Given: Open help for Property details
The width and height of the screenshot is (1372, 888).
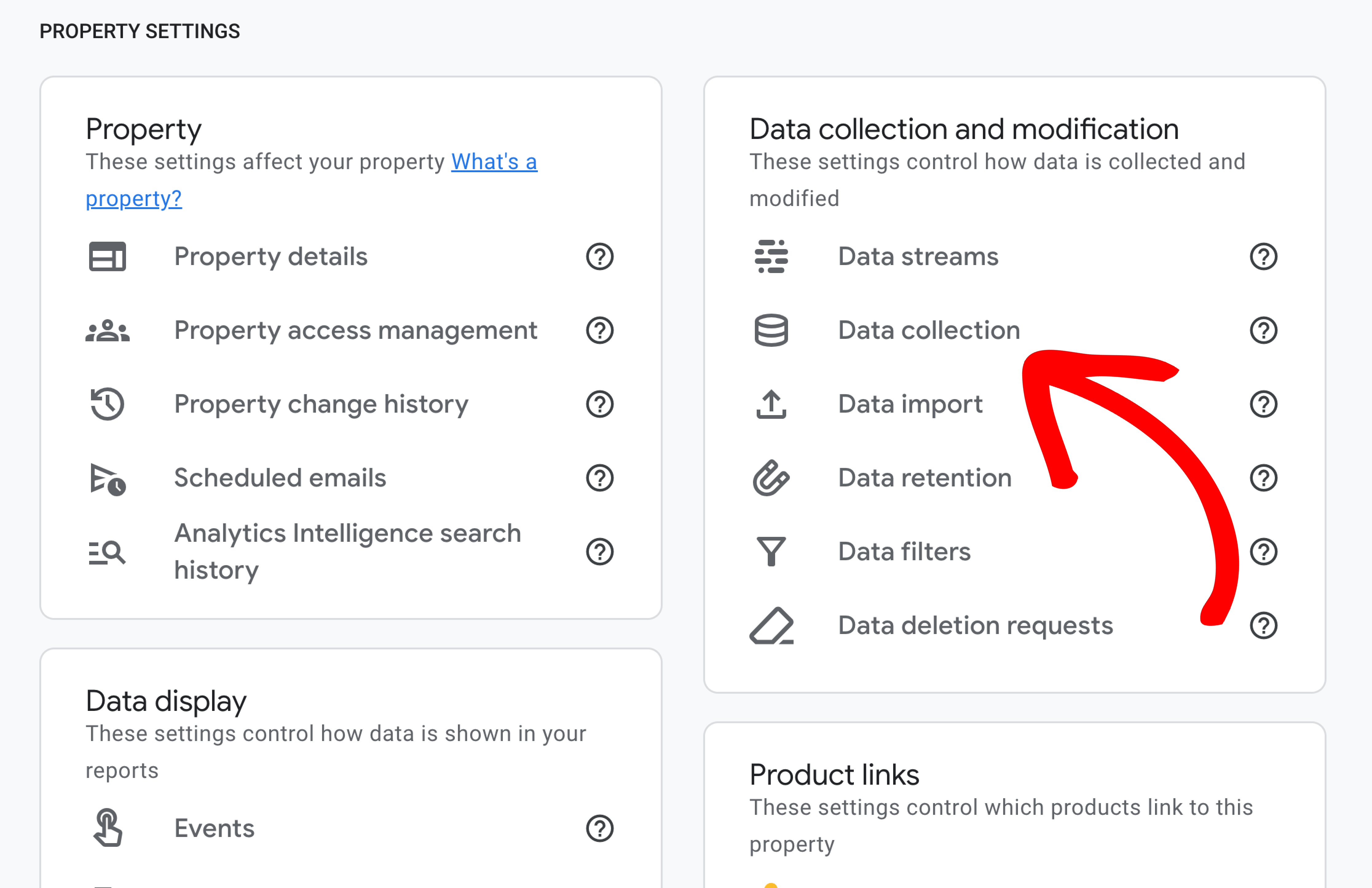Looking at the screenshot, I should click(600, 257).
